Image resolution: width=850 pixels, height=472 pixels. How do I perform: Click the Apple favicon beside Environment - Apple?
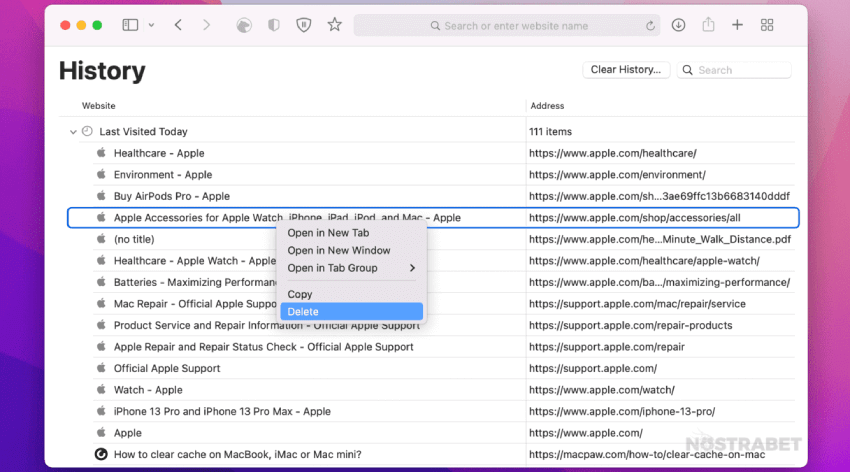click(x=101, y=174)
